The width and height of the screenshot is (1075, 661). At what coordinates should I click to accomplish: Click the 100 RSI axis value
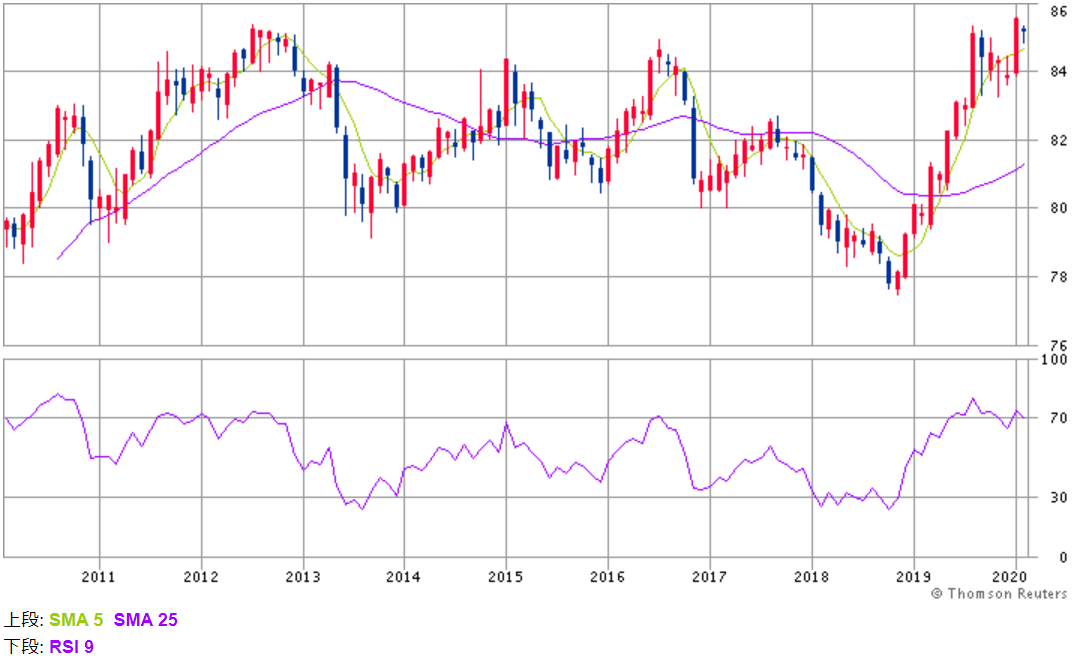[1054, 359]
